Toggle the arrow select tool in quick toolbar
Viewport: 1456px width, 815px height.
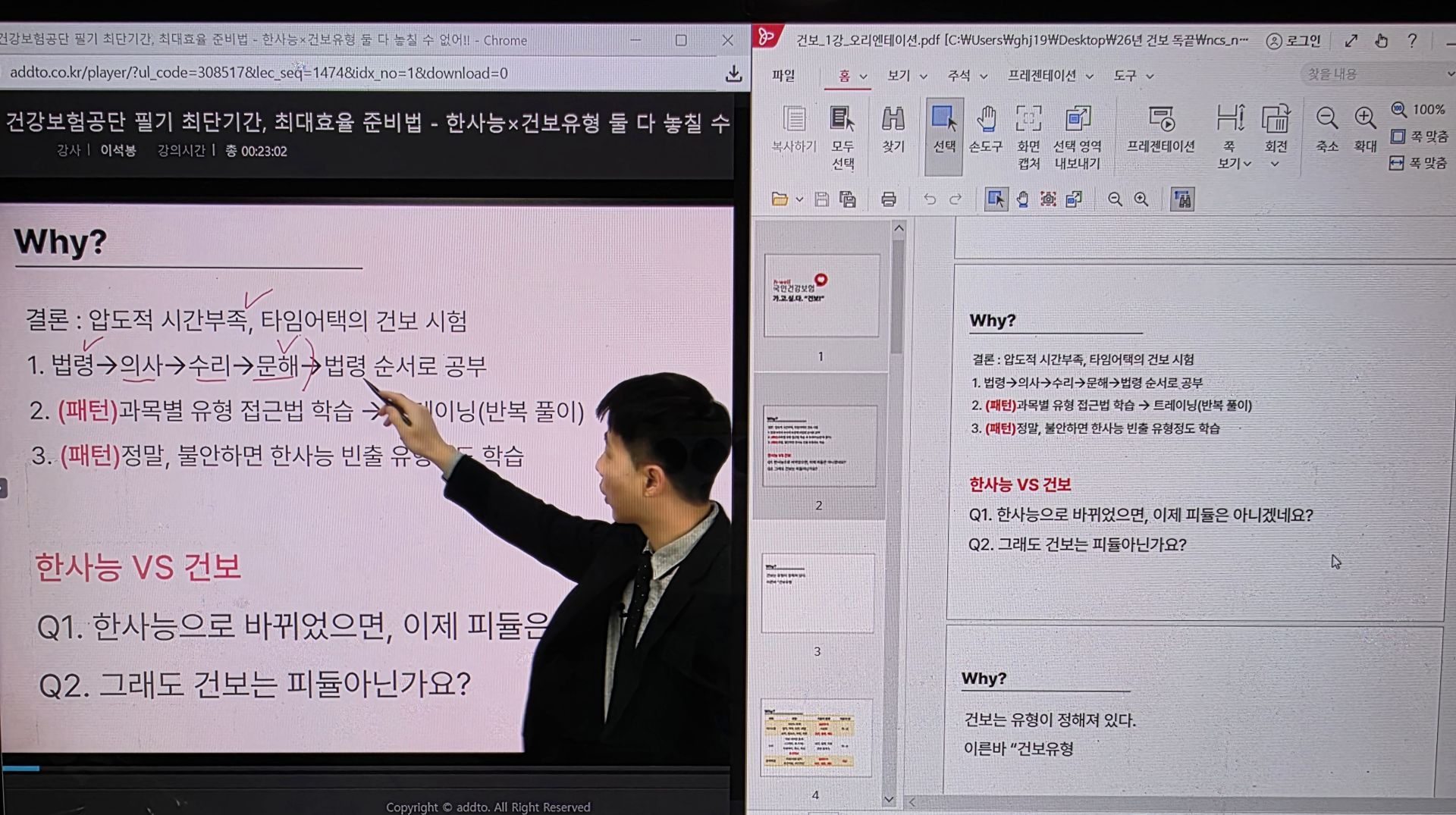995,199
